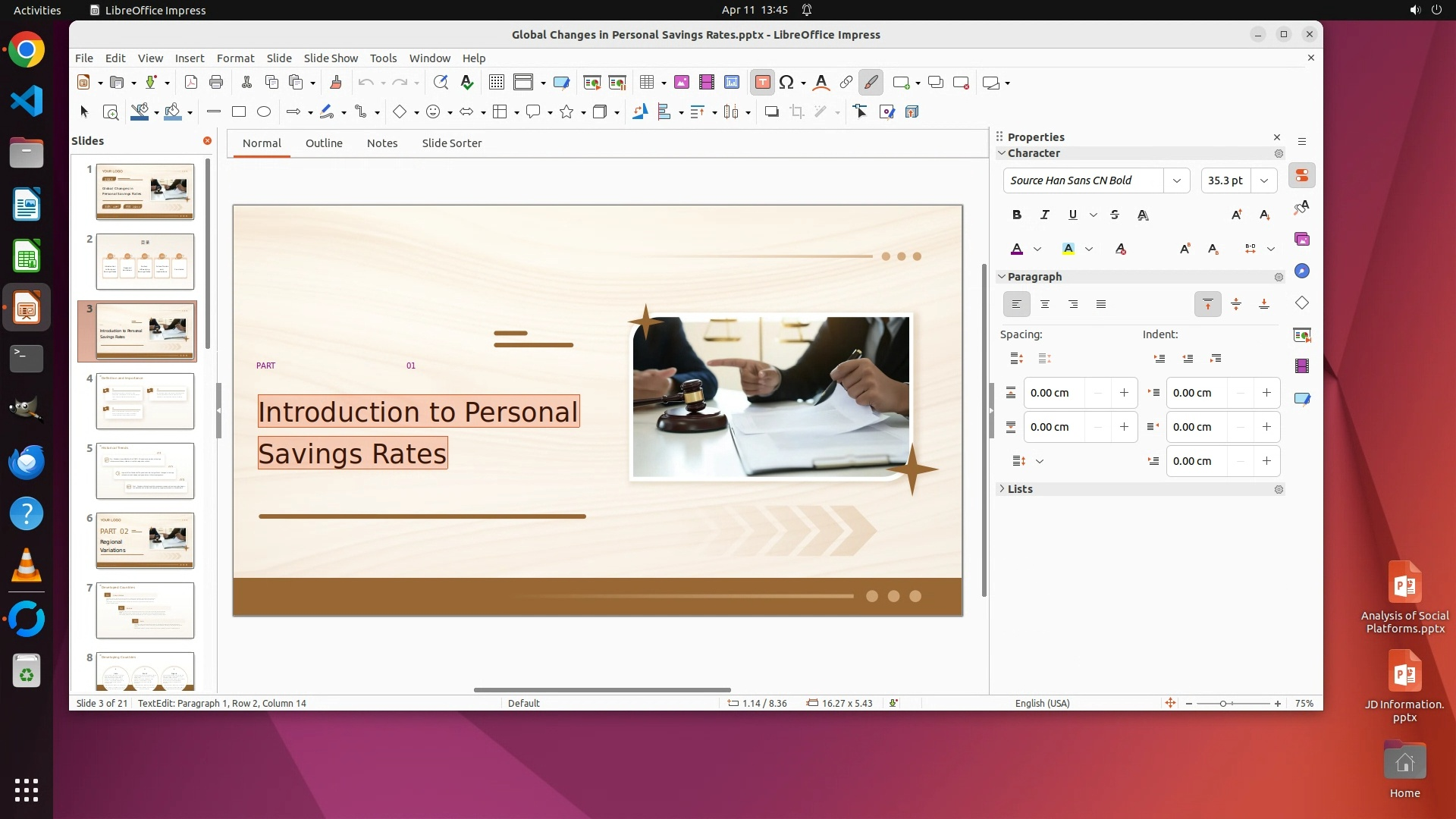Click the Display Grid icon

click(x=497, y=83)
